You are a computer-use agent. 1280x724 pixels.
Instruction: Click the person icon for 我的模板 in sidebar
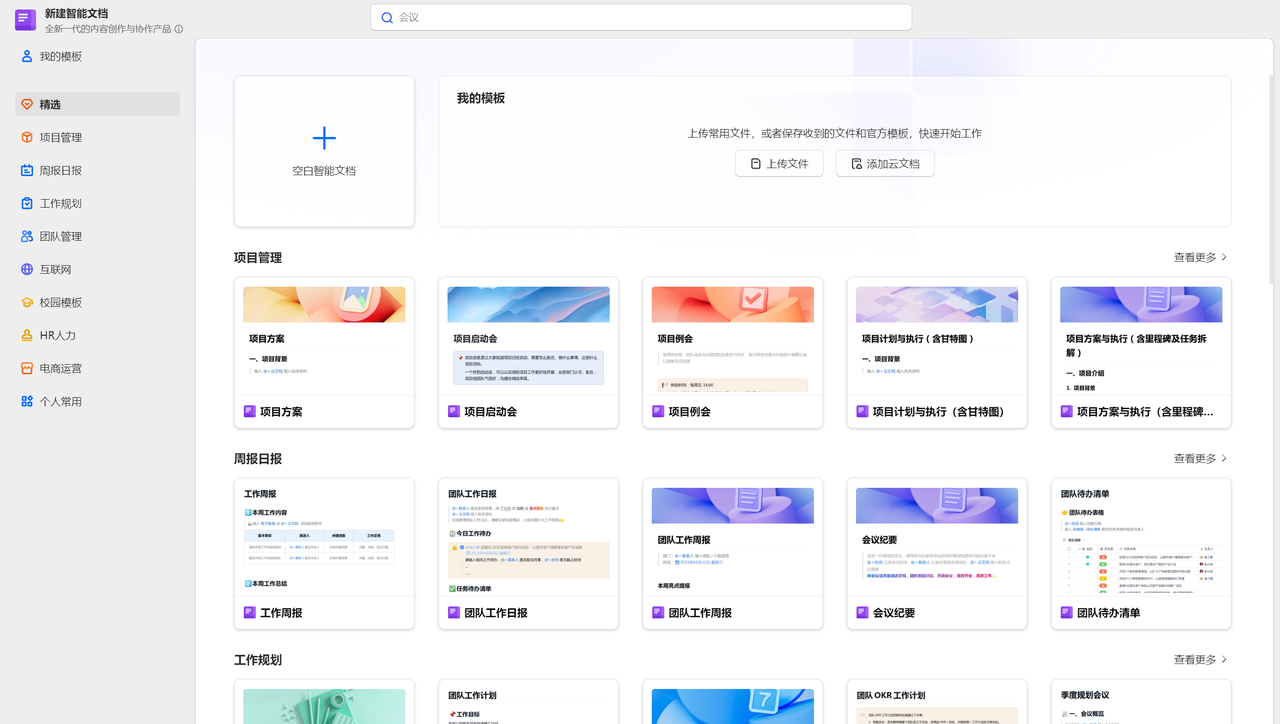pyautogui.click(x=27, y=56)
